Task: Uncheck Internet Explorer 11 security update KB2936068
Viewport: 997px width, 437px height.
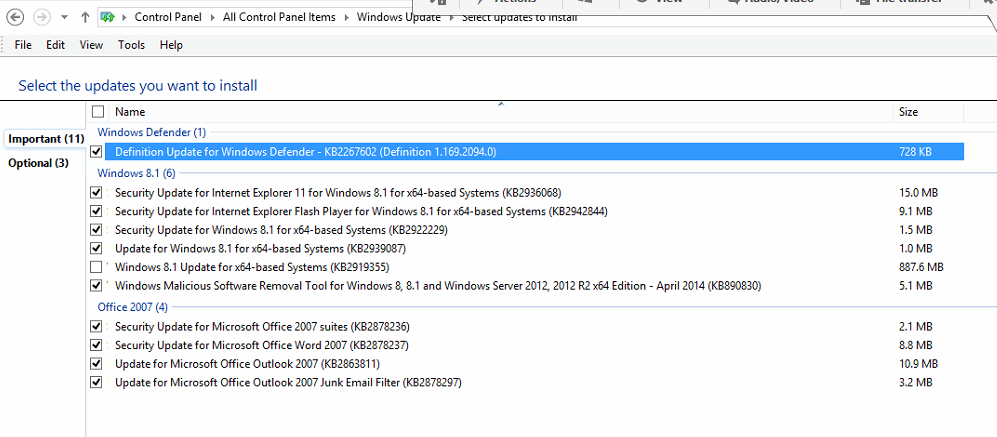Action: tap(97, 192)
